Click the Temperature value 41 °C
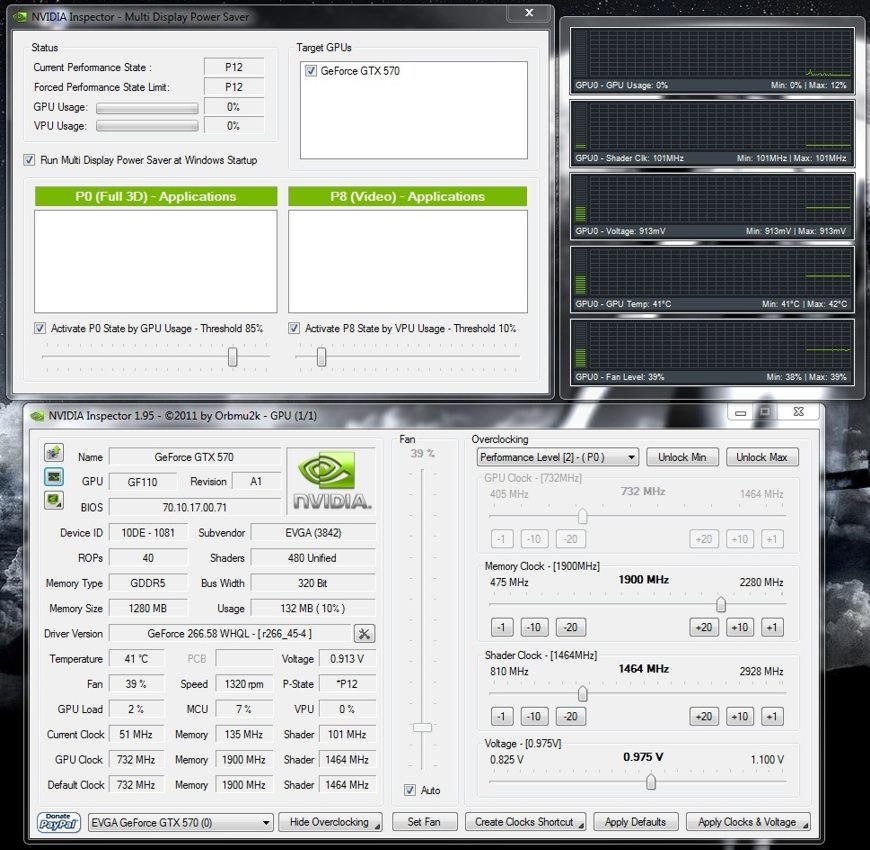The width and height of the screenshot is (870, 850). coord(136,659)
